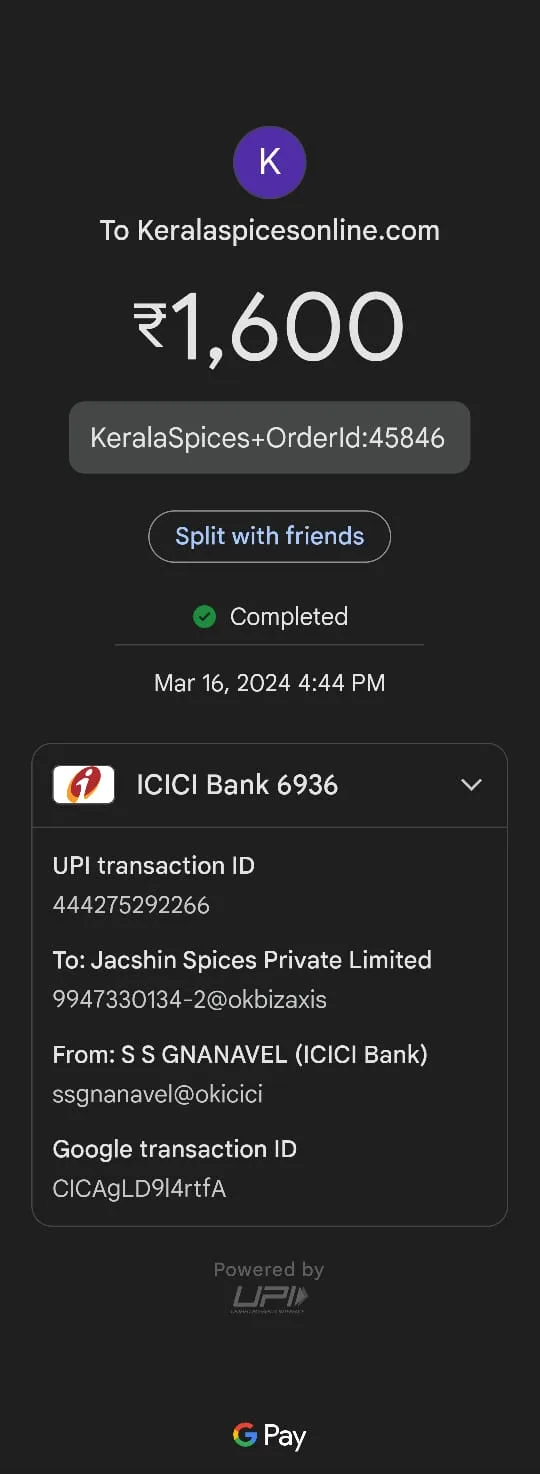
Task: Click the UPI logo at bottom
Action: point(270,1298)
